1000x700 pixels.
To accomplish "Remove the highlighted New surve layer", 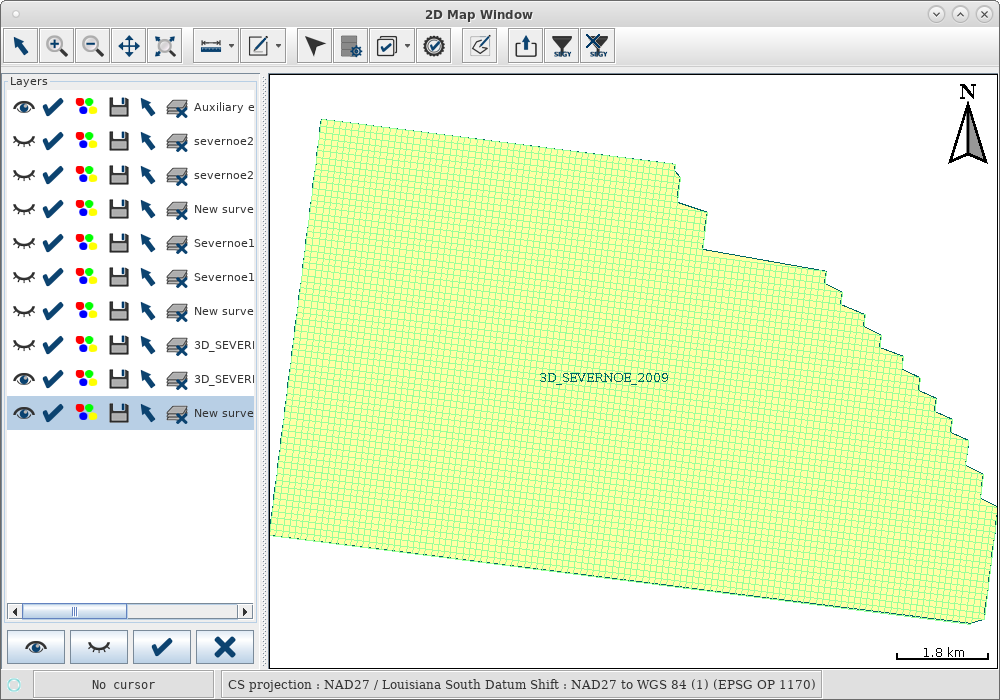I will 177,414.
